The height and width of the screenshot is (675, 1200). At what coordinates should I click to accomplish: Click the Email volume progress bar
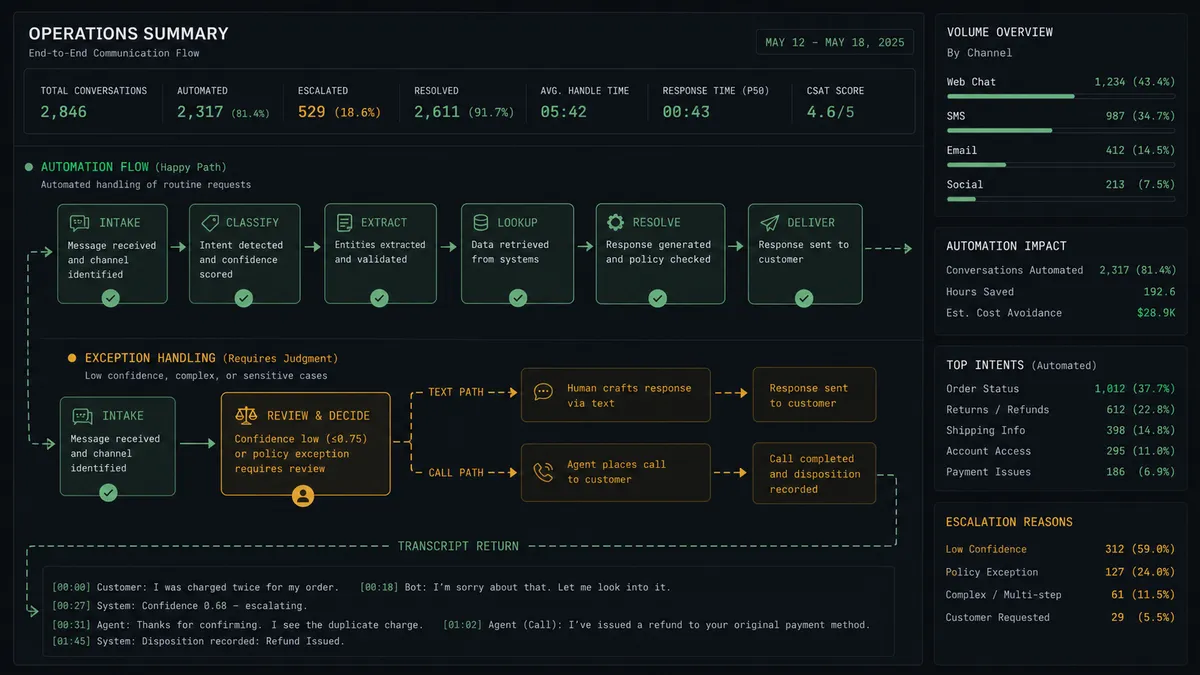pos(1061,164)
